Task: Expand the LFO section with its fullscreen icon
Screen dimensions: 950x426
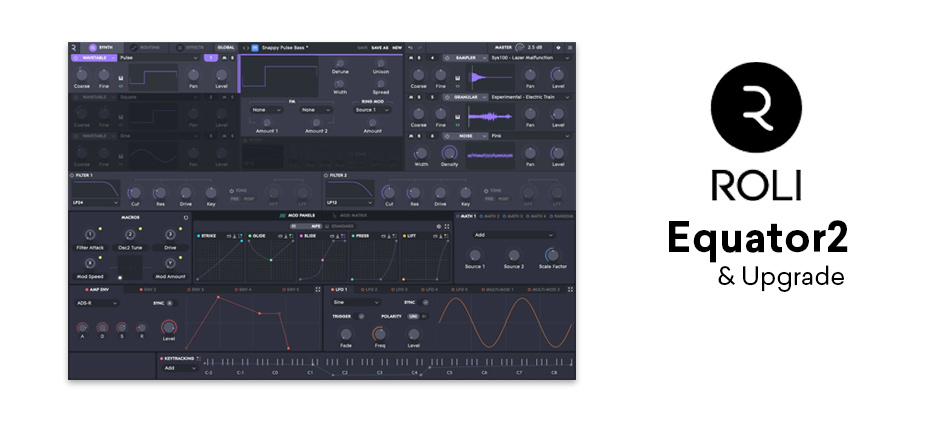Action: (x=571, y=290)
